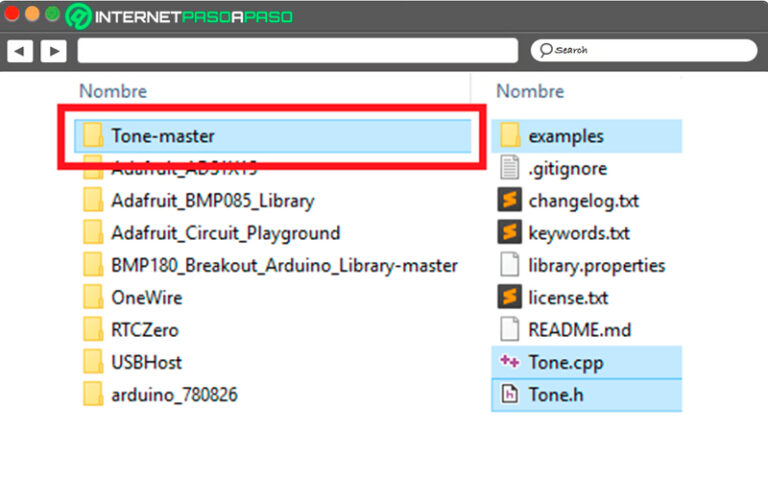Open the Adafruit_BMP085_Library folder
Viewport: 768px width, 480px height.
pos(212,200)
